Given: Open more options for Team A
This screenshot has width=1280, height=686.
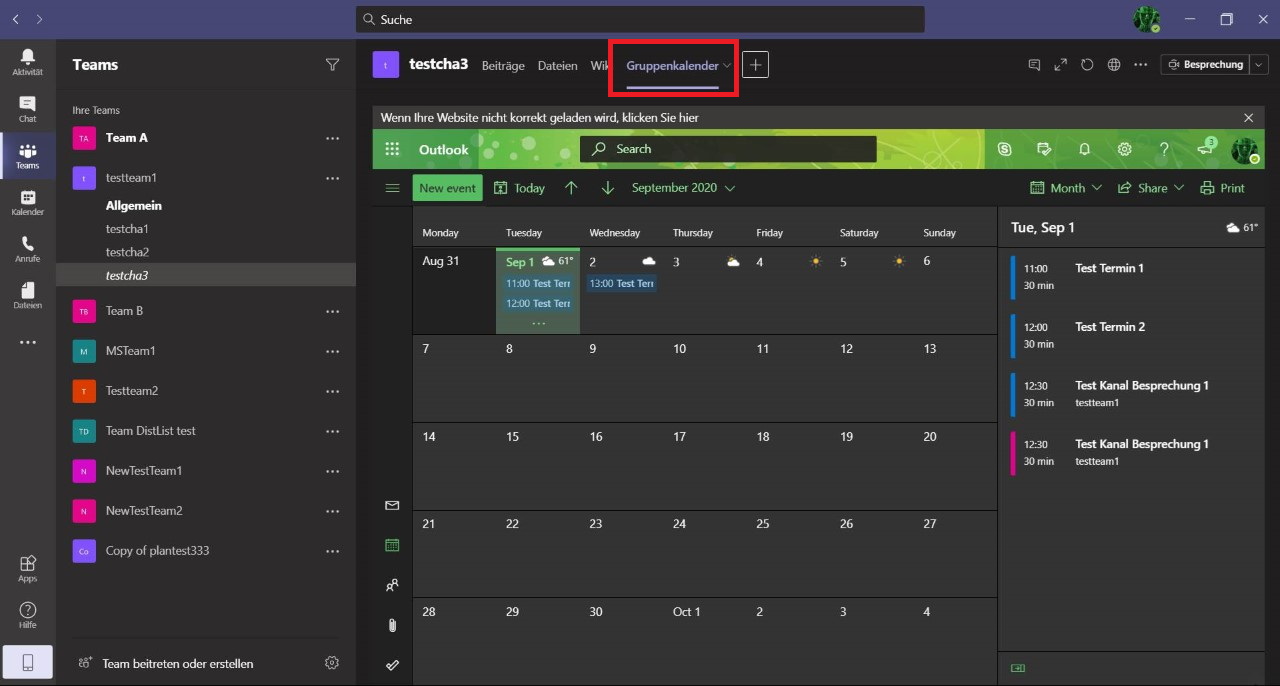Looking at the screenshot, I should tap(333, 138).
